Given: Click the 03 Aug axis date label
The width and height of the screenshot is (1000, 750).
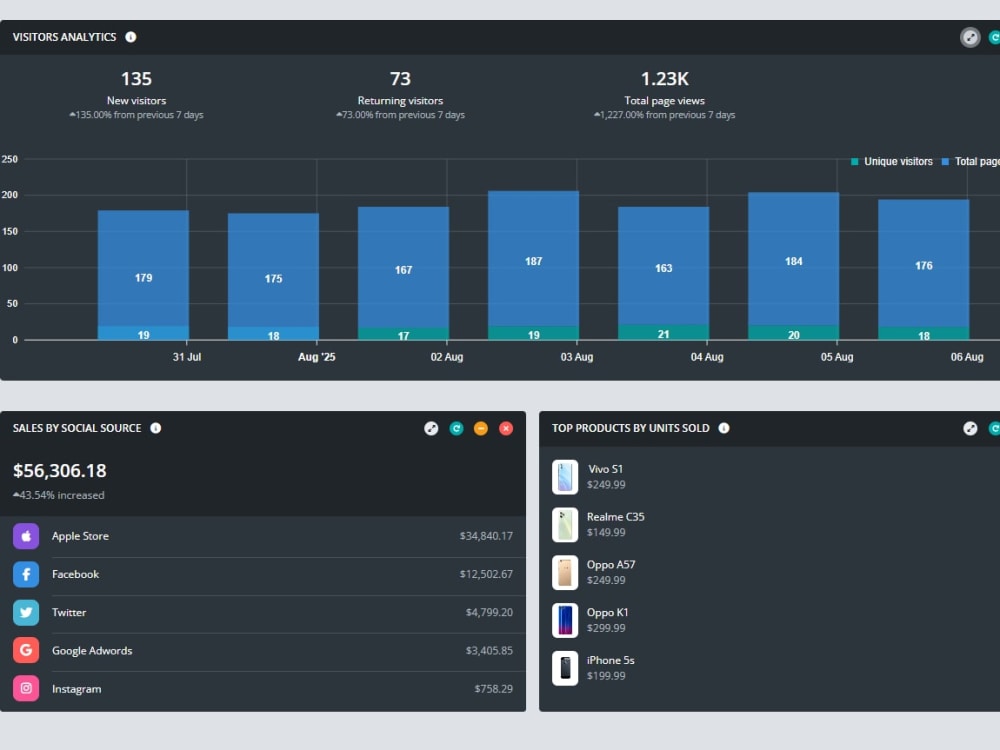Looking at the screenshot, I should (577, 357).
